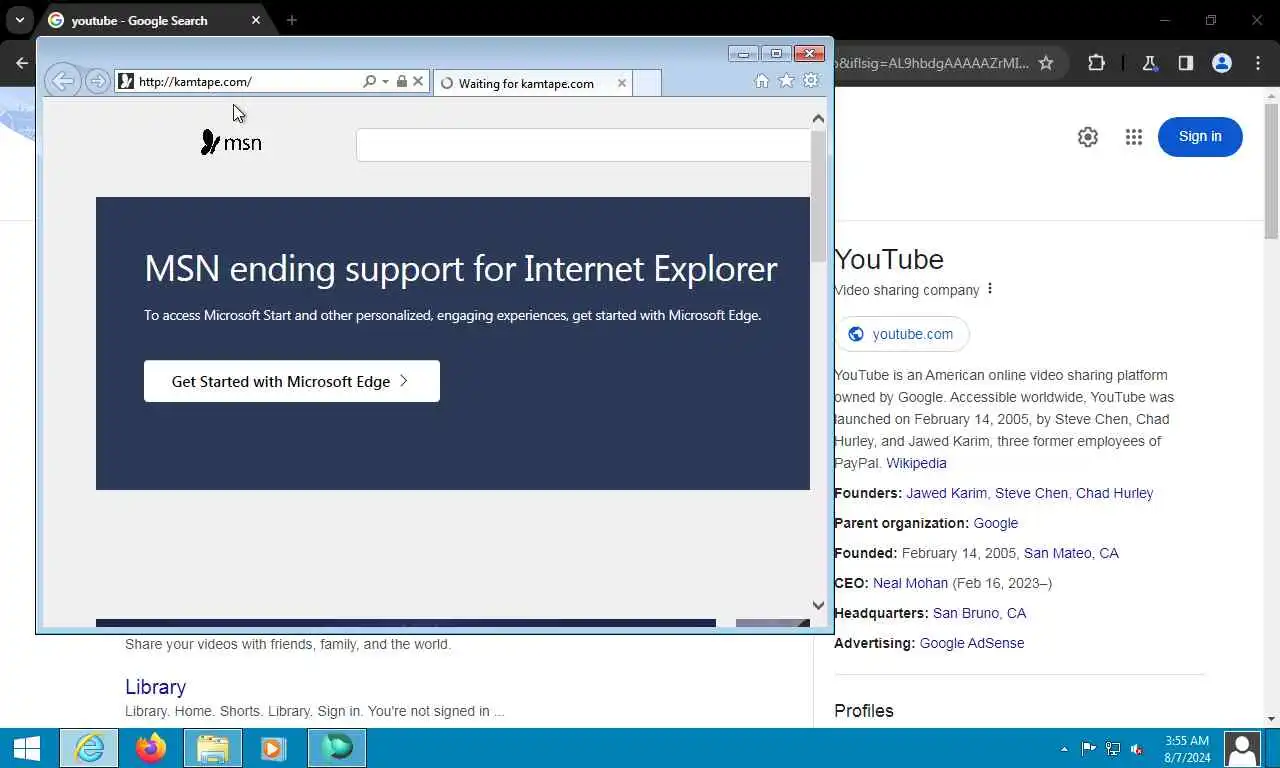Click Internet Explorer taskbar icon

click(x=89, y=748)
